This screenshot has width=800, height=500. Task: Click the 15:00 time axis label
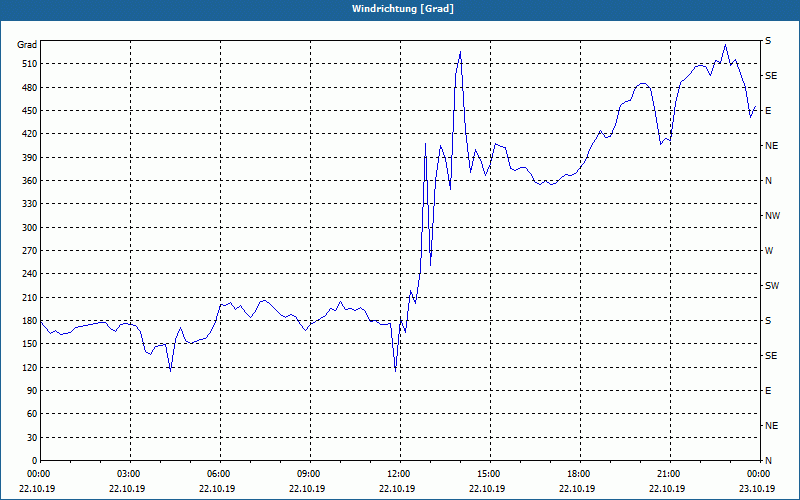(x=488, y=474)
